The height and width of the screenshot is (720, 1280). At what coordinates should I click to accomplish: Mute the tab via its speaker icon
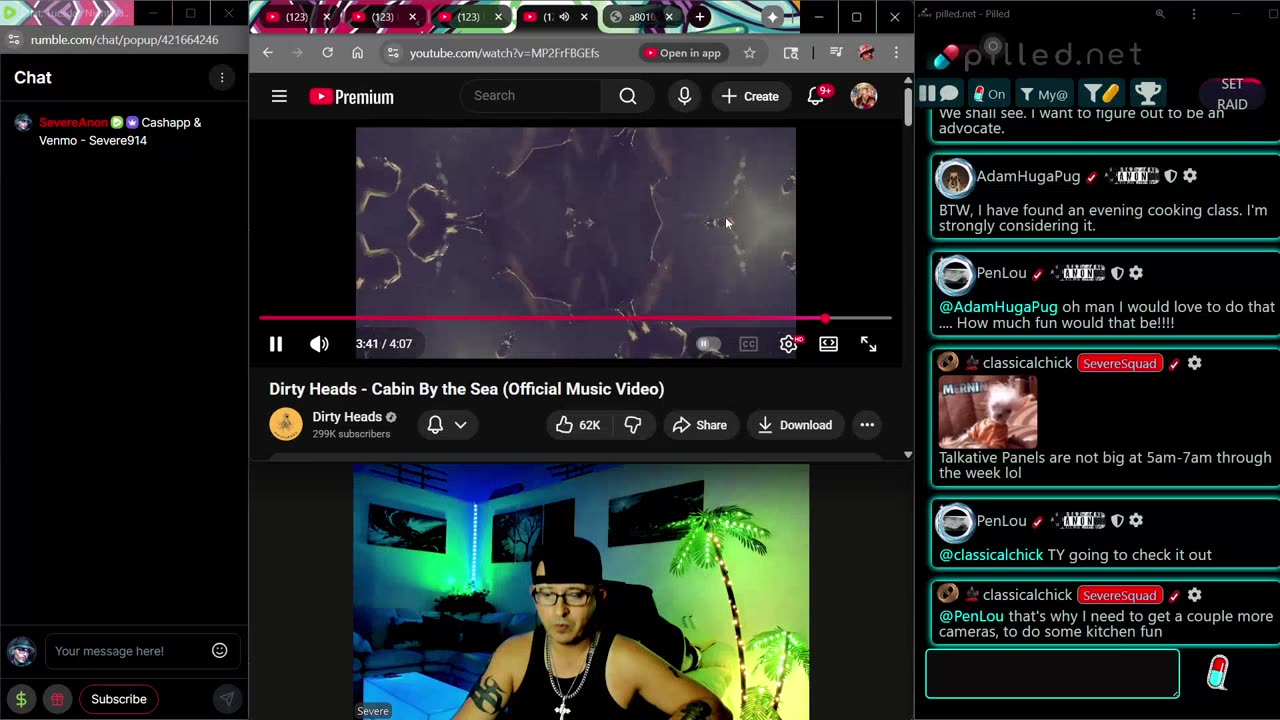point(564,17)
